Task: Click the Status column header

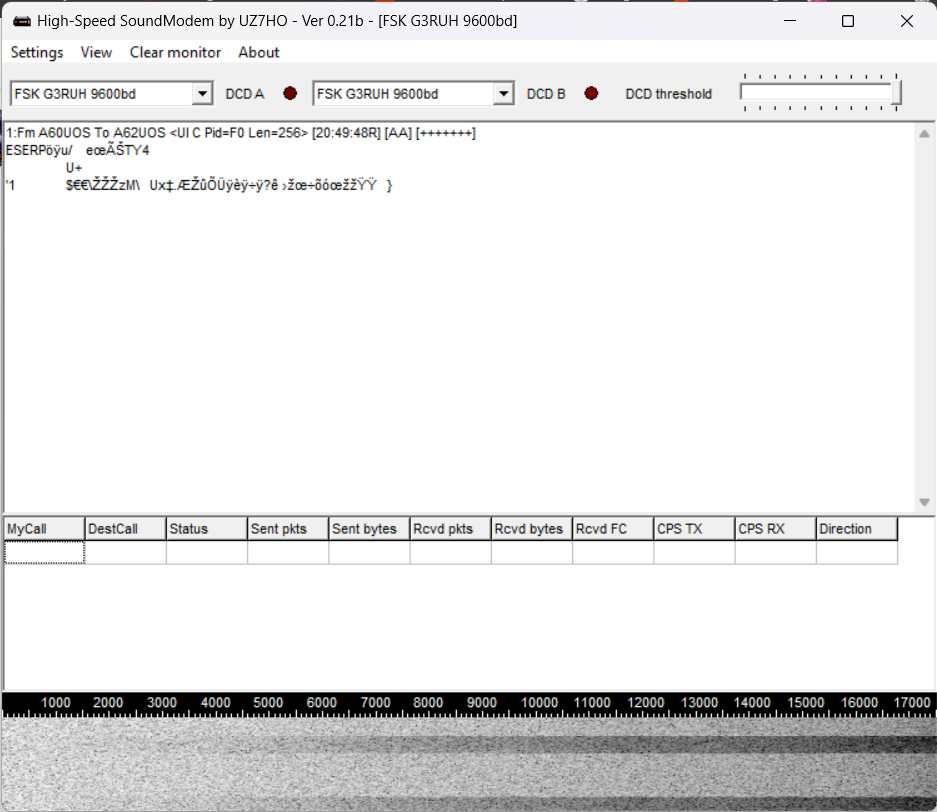Action: point(207,529)
